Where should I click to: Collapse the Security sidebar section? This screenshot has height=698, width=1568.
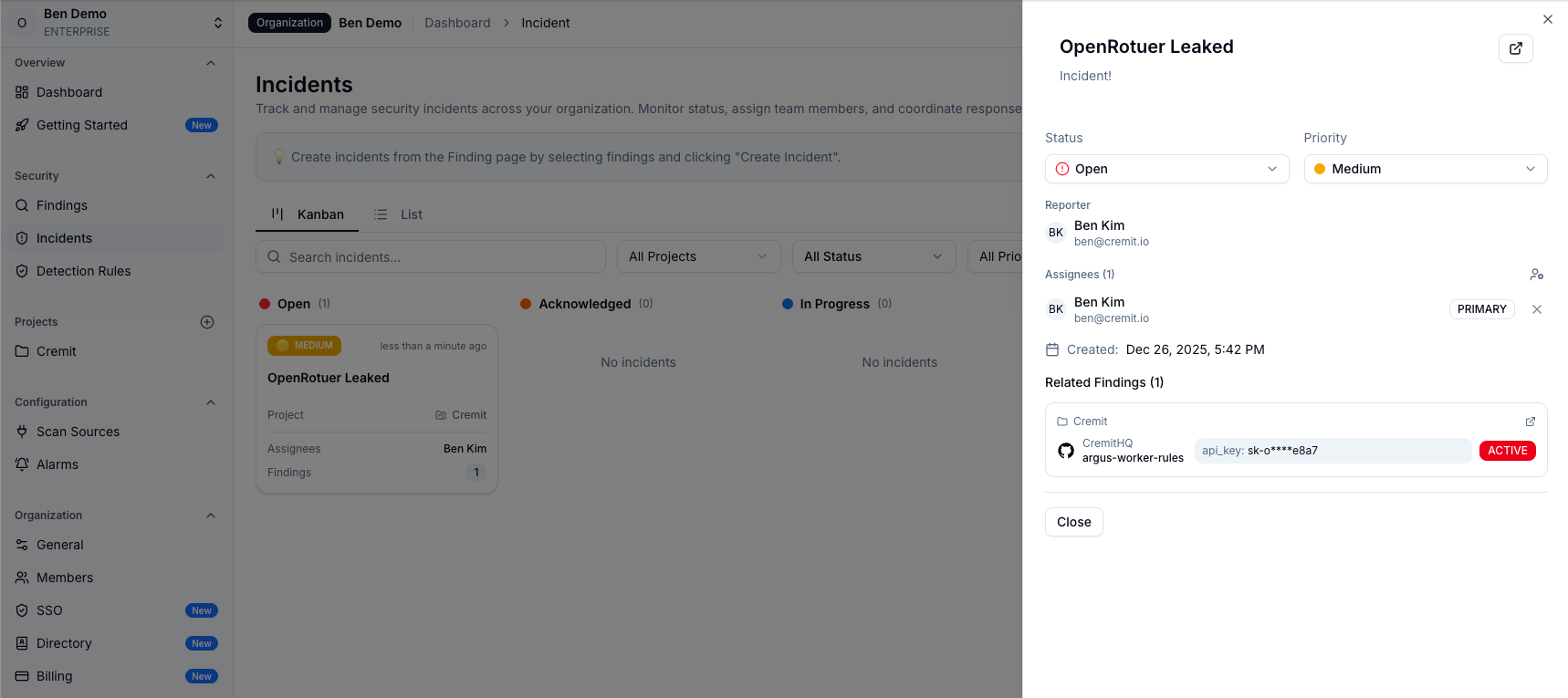point(211,176)
